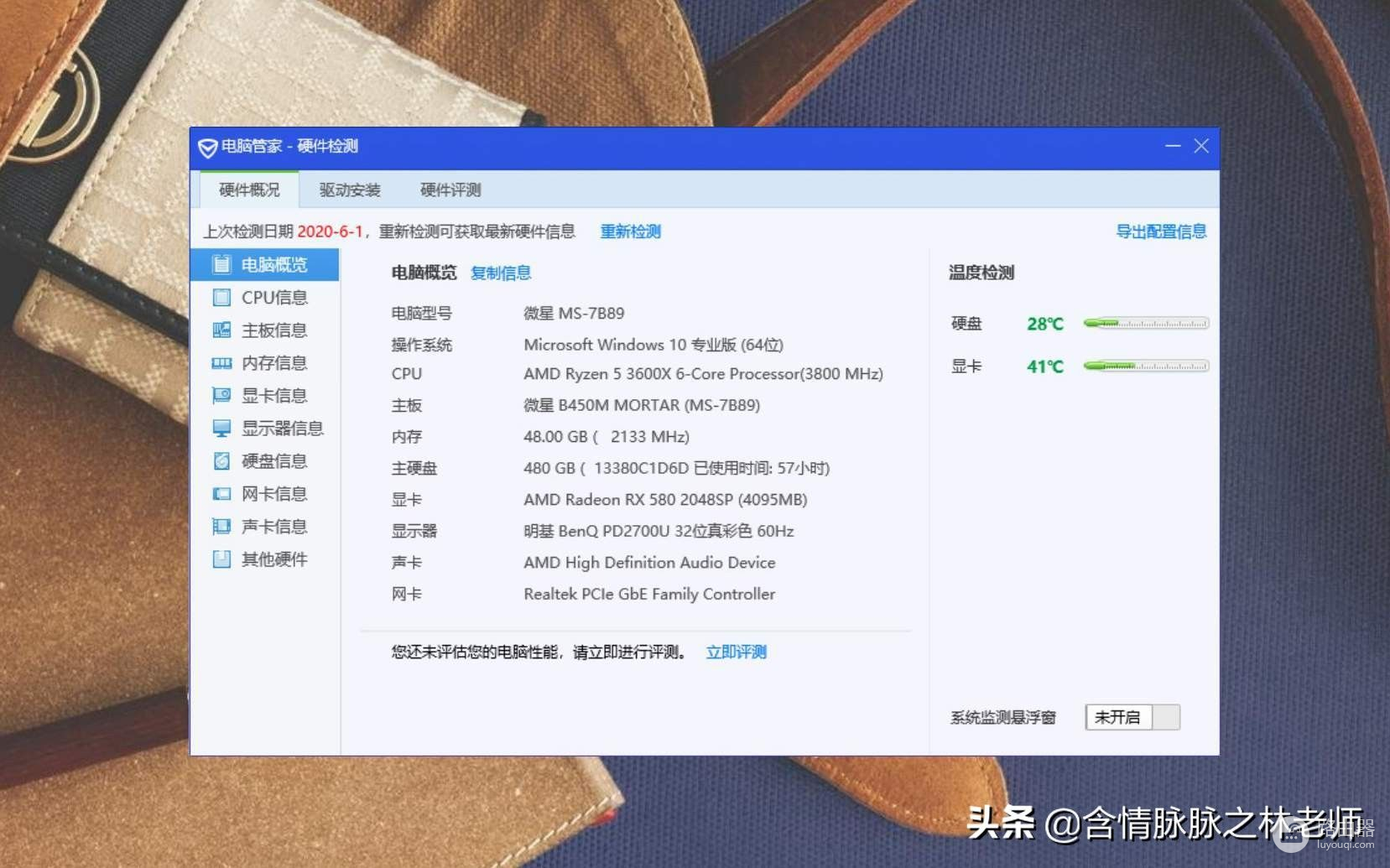The image size is (1390, 868).
Task: Select 主板信息 in the sidebar
Action: coord(265,330)
